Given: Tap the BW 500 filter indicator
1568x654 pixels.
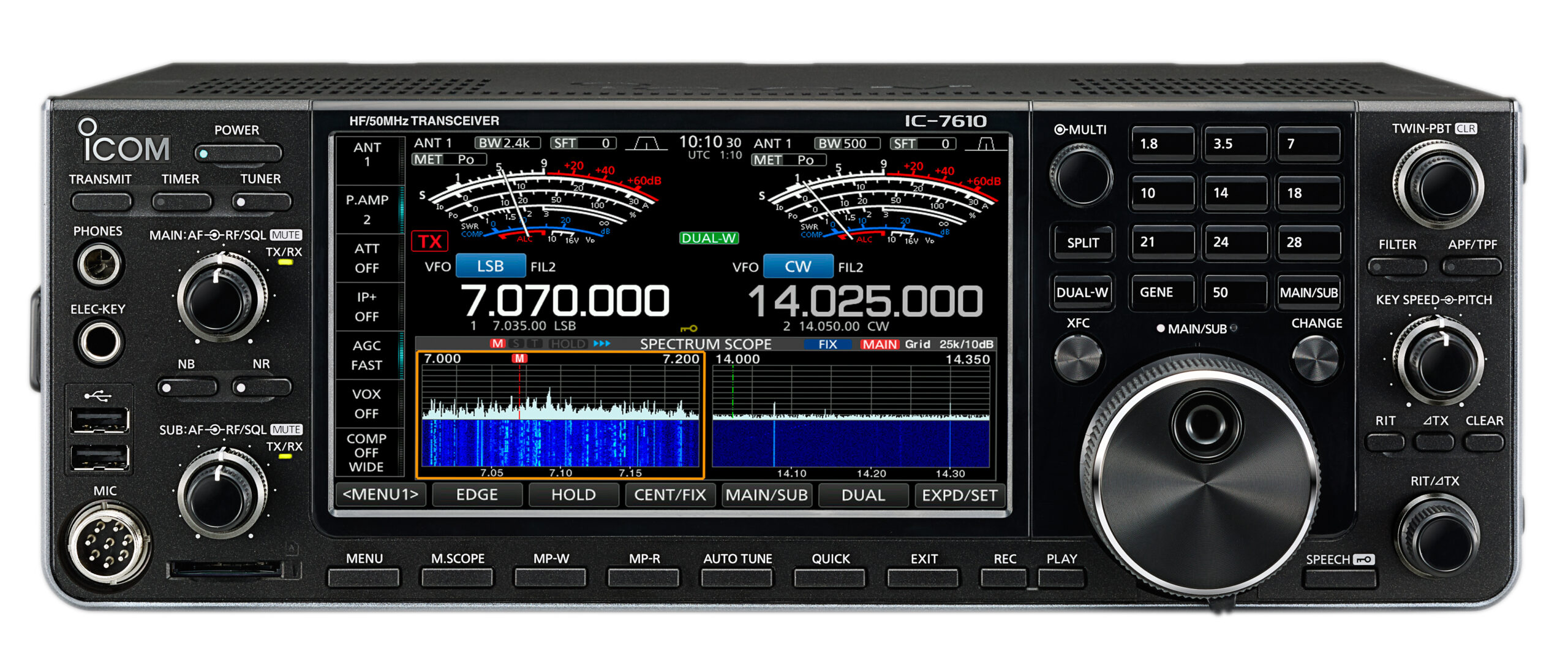Looking at the screenshot, I should pos(847,143).
